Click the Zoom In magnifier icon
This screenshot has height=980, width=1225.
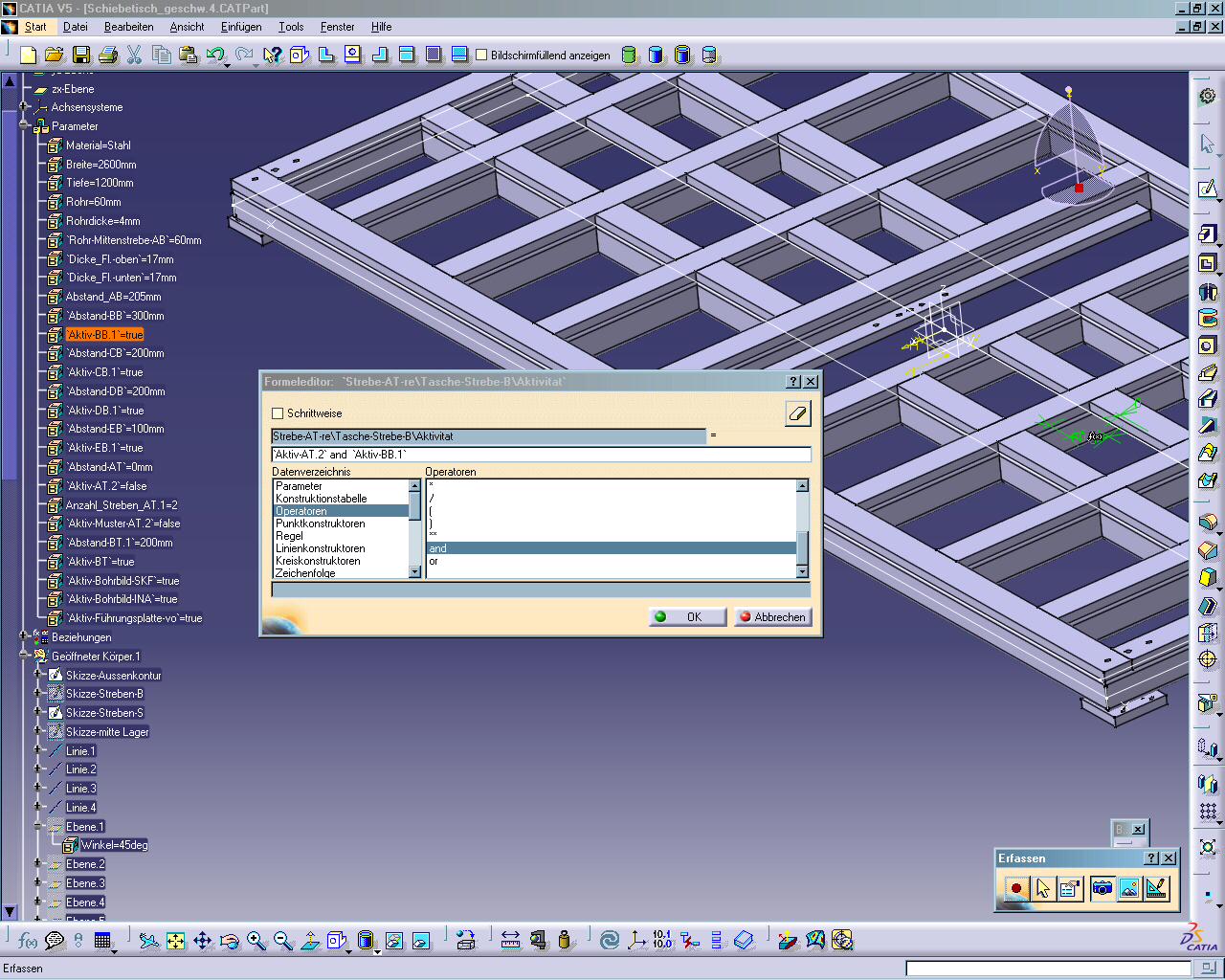tap(256, 941)
